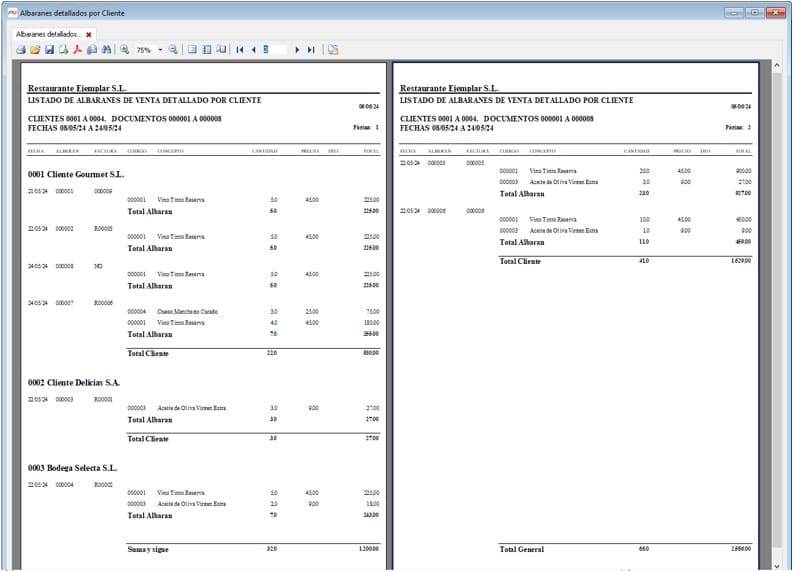Click Total Cliente on second page

tap(520, 261)
